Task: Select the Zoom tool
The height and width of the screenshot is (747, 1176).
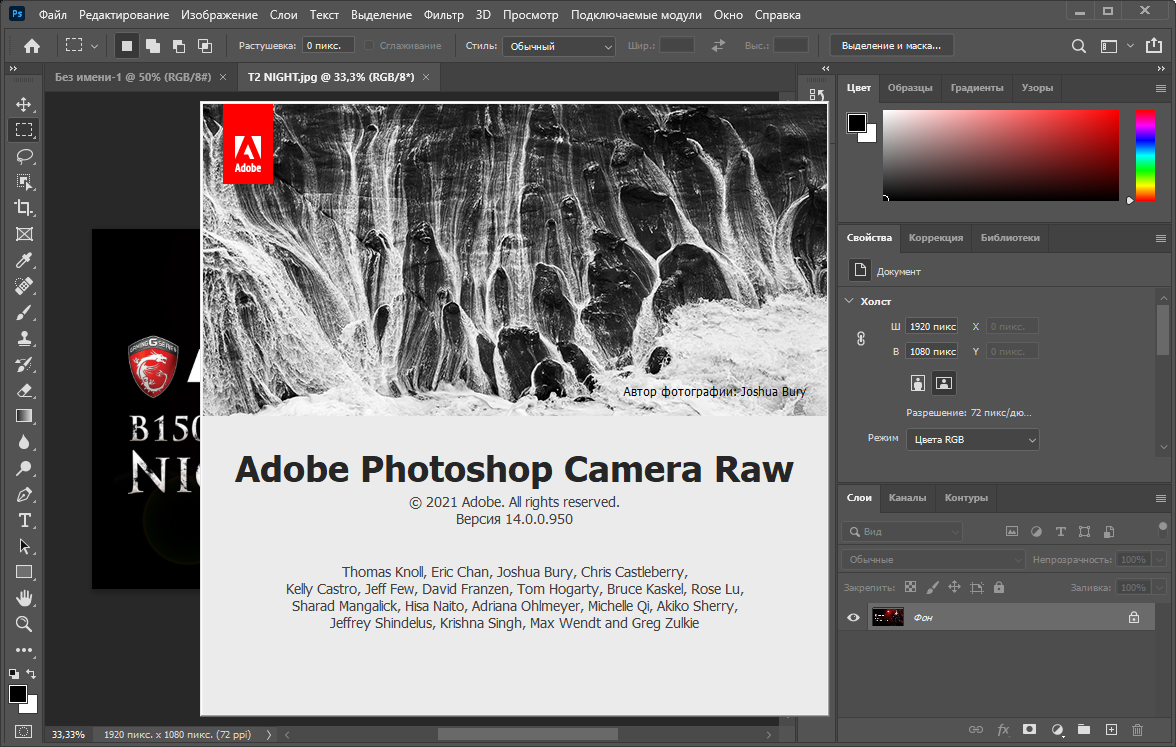Action: coord(24,624)
